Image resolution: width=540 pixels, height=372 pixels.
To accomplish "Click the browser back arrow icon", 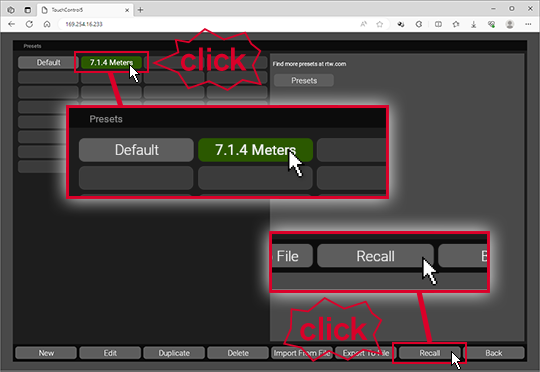I will tap(11, 24).
